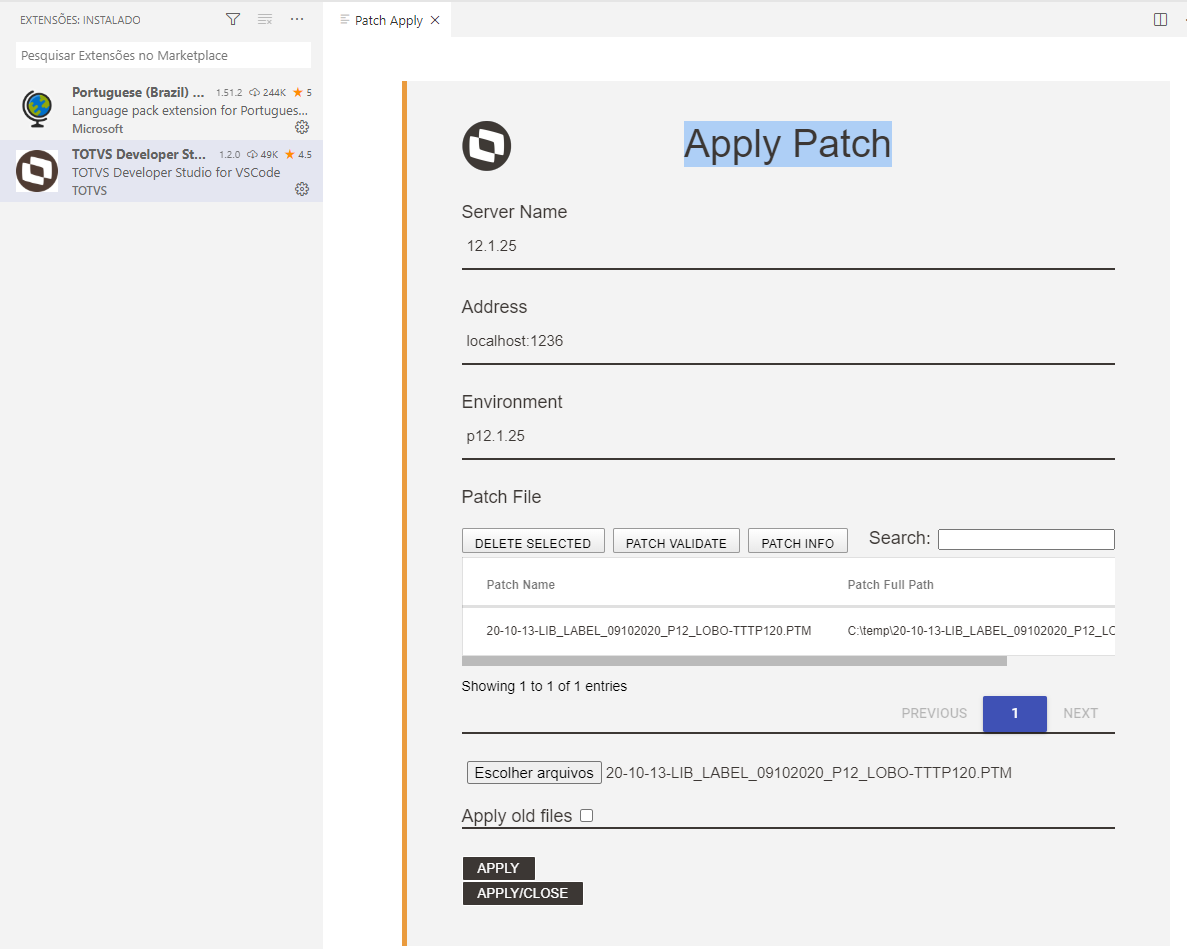This screenshot has width=1187, height=949.
Task: Click TOTVS Developer Studio extension logo
Action: click(x=37, y=171)
